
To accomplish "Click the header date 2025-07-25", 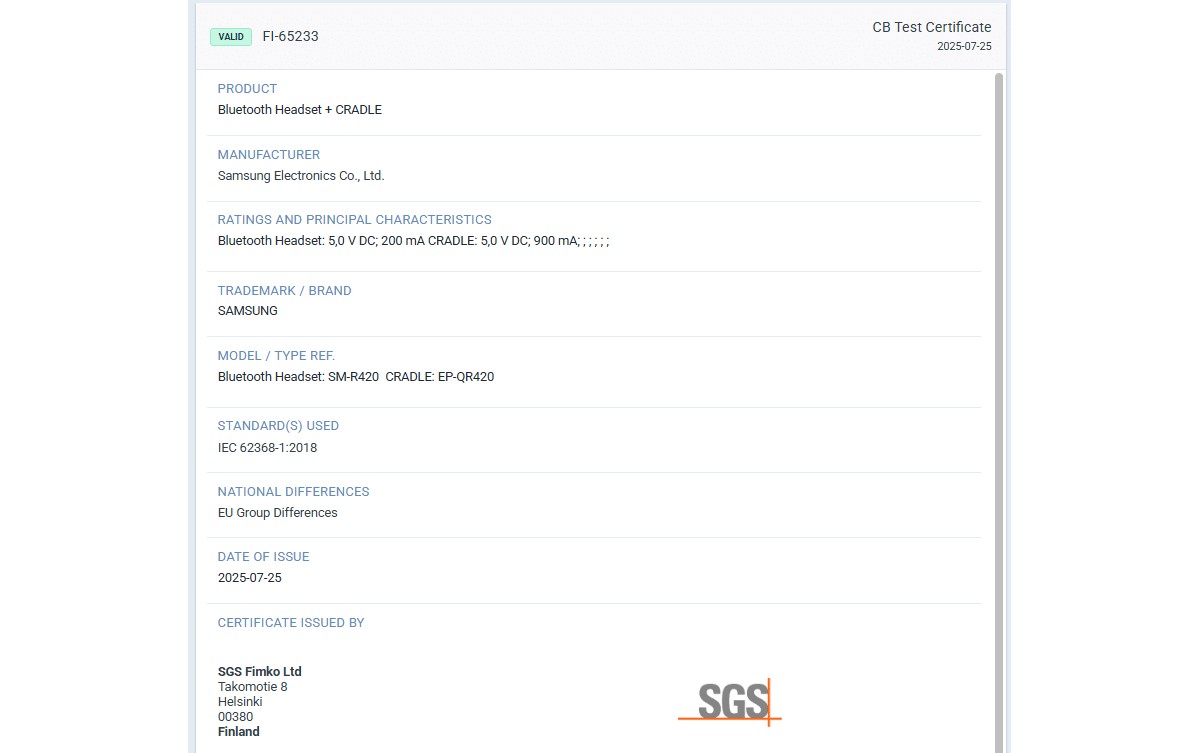I will point(964,47).
